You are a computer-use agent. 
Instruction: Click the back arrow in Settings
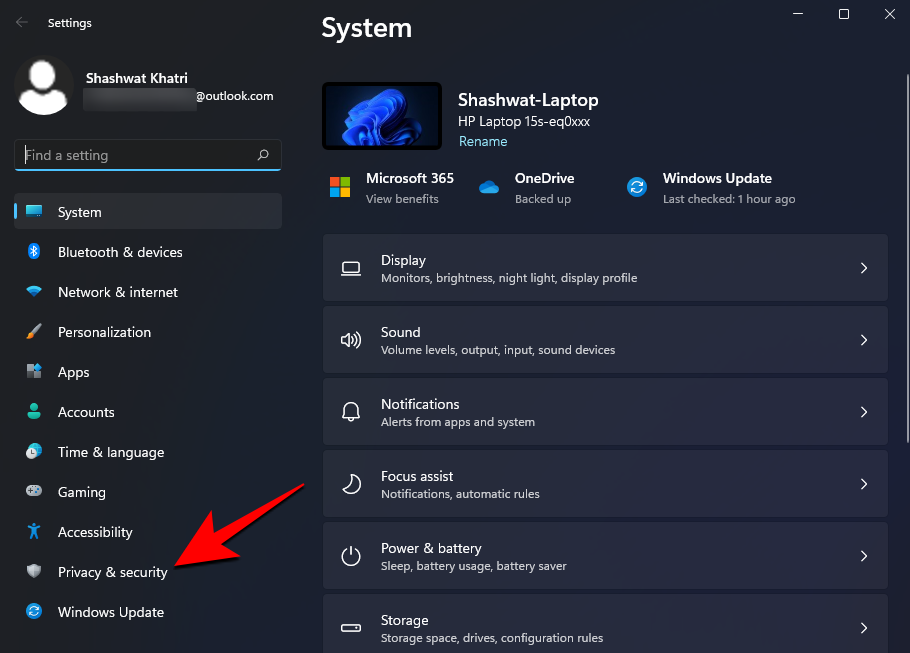click(x=20, y=22)
